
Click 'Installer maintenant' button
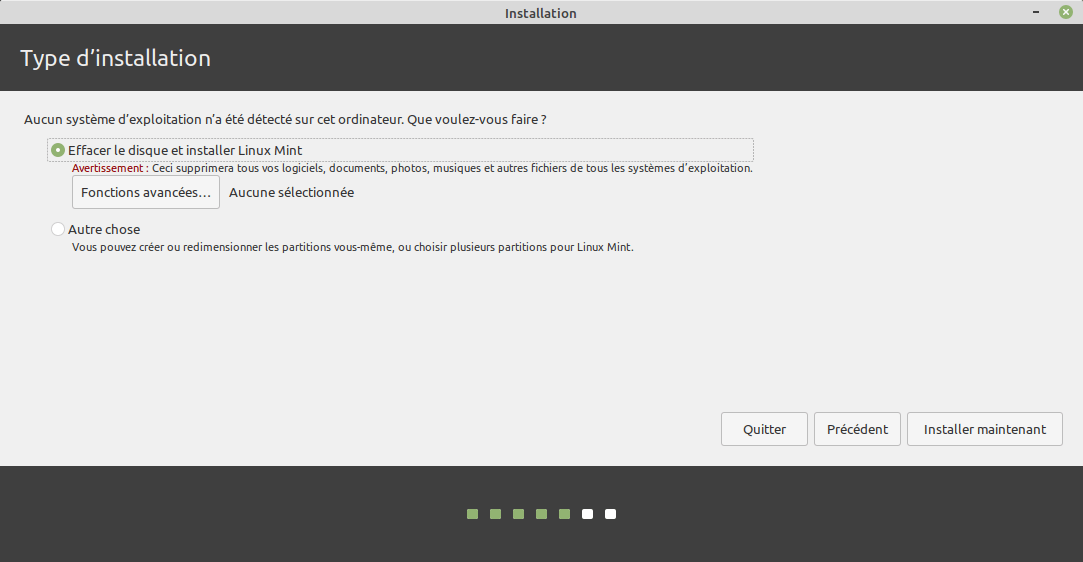pyautogui.click(x=984, y=429)
